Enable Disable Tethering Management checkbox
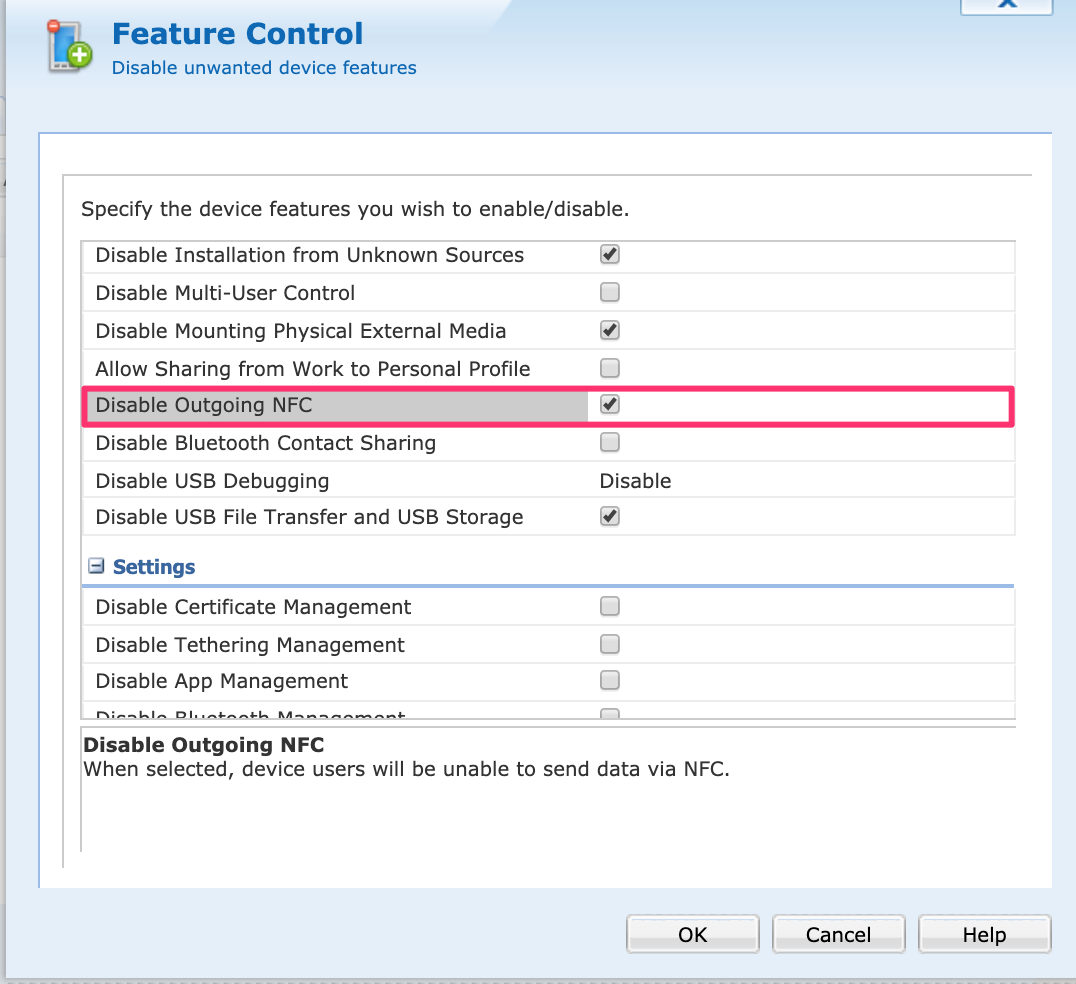The image size is (1076, 984). [609, 644]
